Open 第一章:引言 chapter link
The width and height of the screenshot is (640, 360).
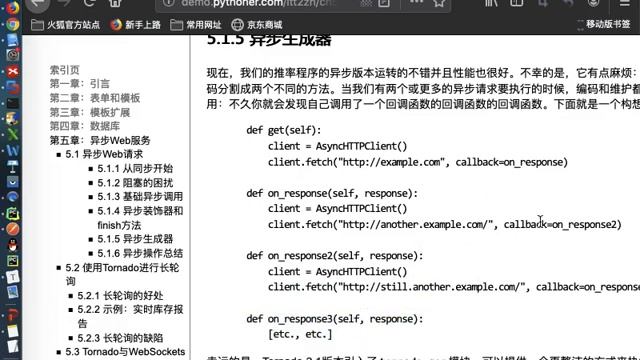point(80,84)
